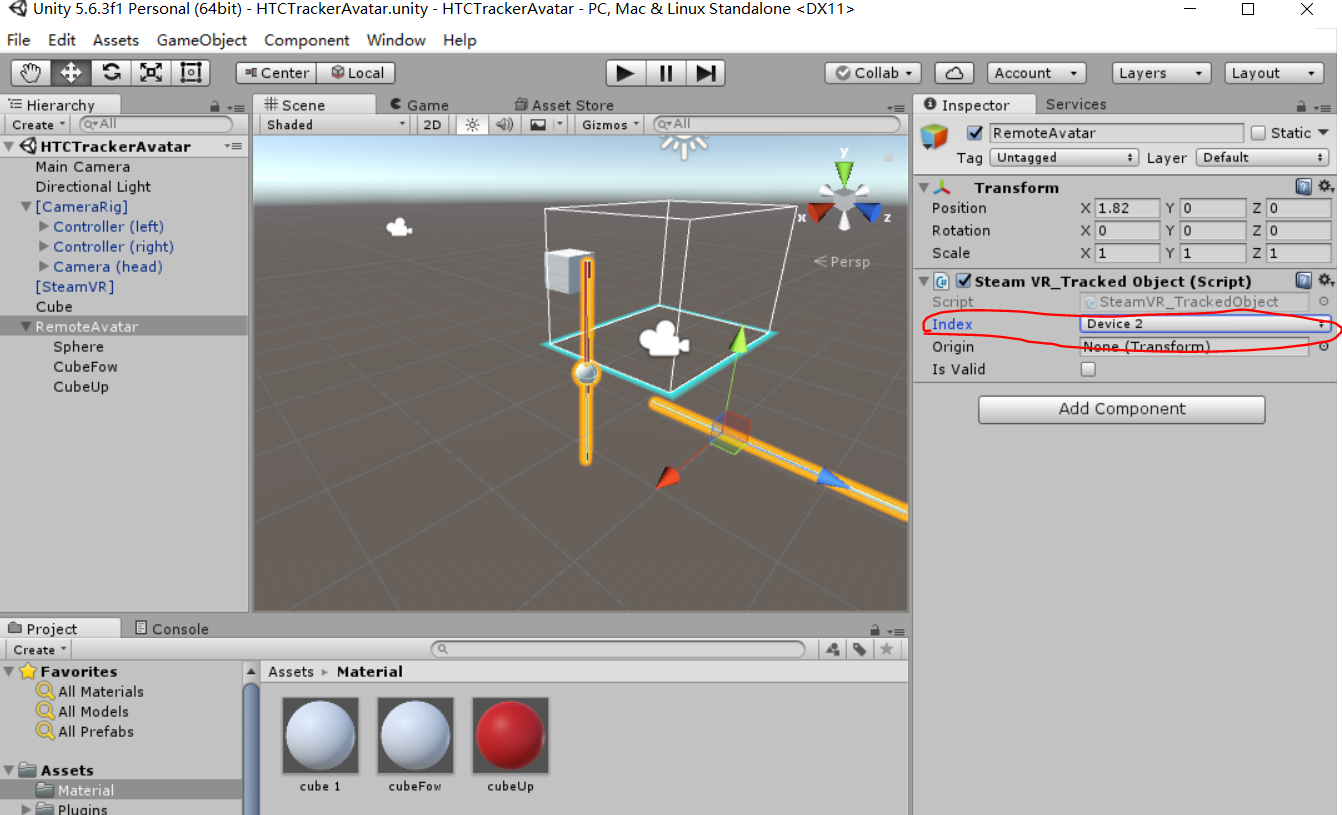The width and height of the screenshot is (1342, 815).
Task: Open Transform component gear settings
Action: click(1326, 187)
